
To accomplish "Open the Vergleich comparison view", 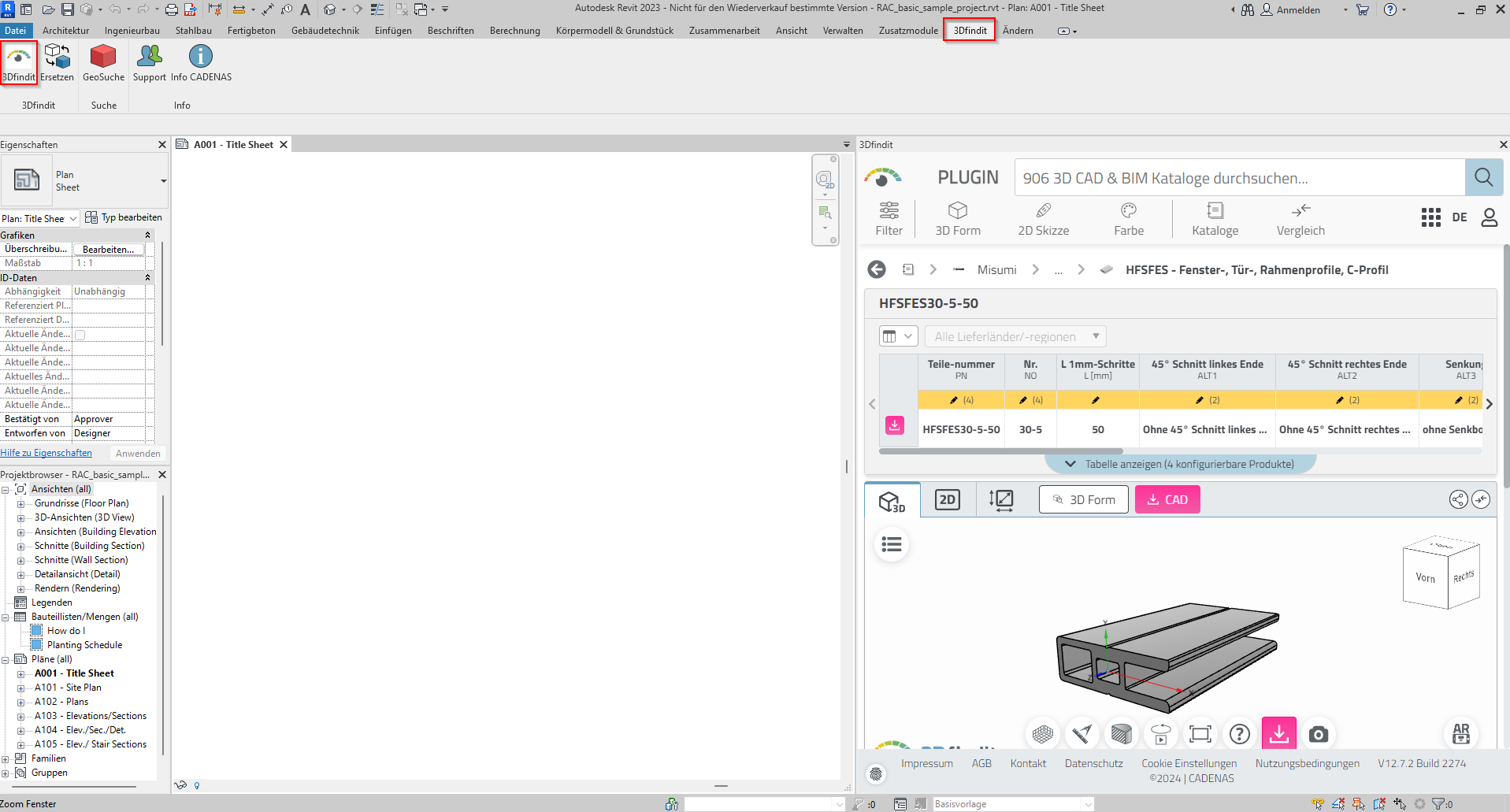I will 1300,218.
